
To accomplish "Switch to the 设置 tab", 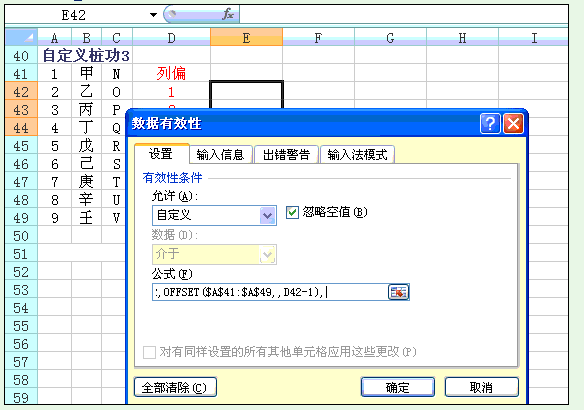I will 161,154.
